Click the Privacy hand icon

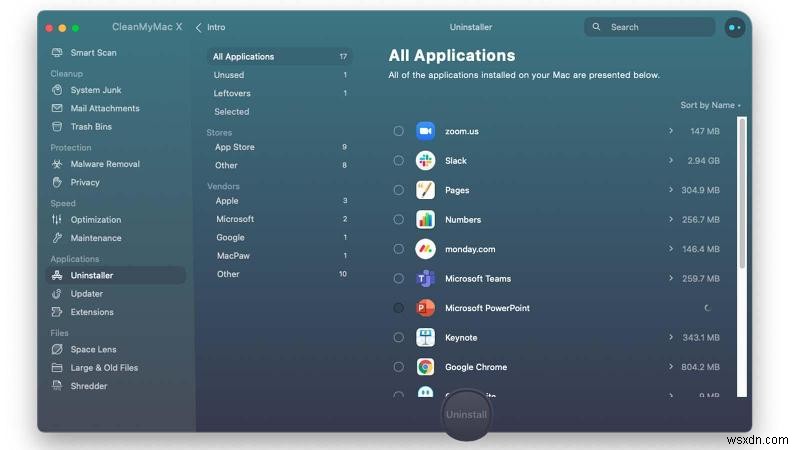pyautogui.click(x=57, y=182)
